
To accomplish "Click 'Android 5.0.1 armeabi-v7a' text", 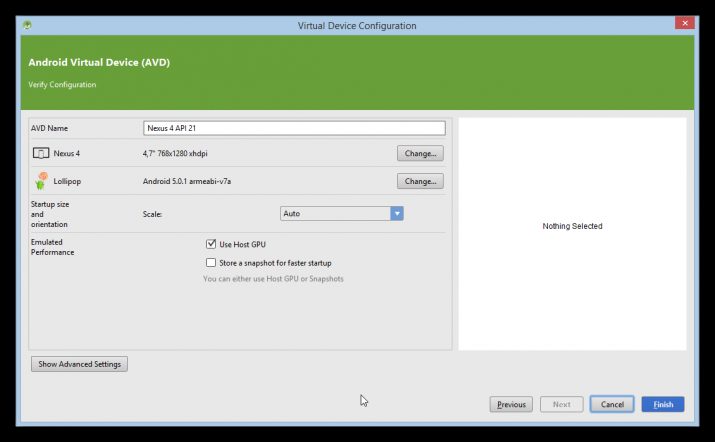I will 187,181.
